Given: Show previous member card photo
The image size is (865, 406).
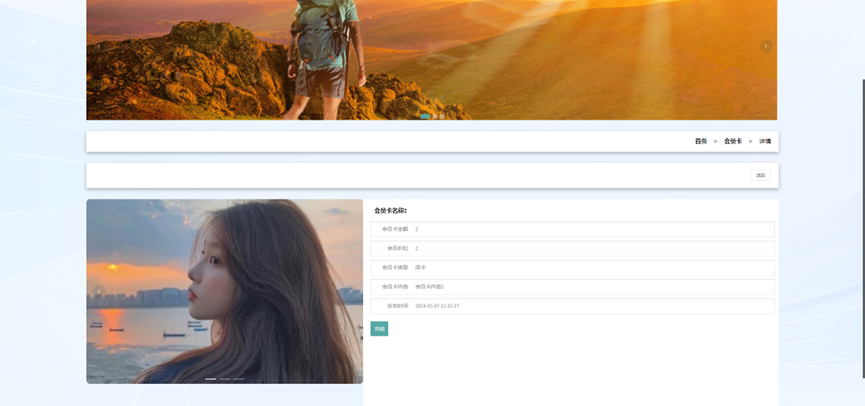Looking at the screenshot, I should tap(99, 291).
